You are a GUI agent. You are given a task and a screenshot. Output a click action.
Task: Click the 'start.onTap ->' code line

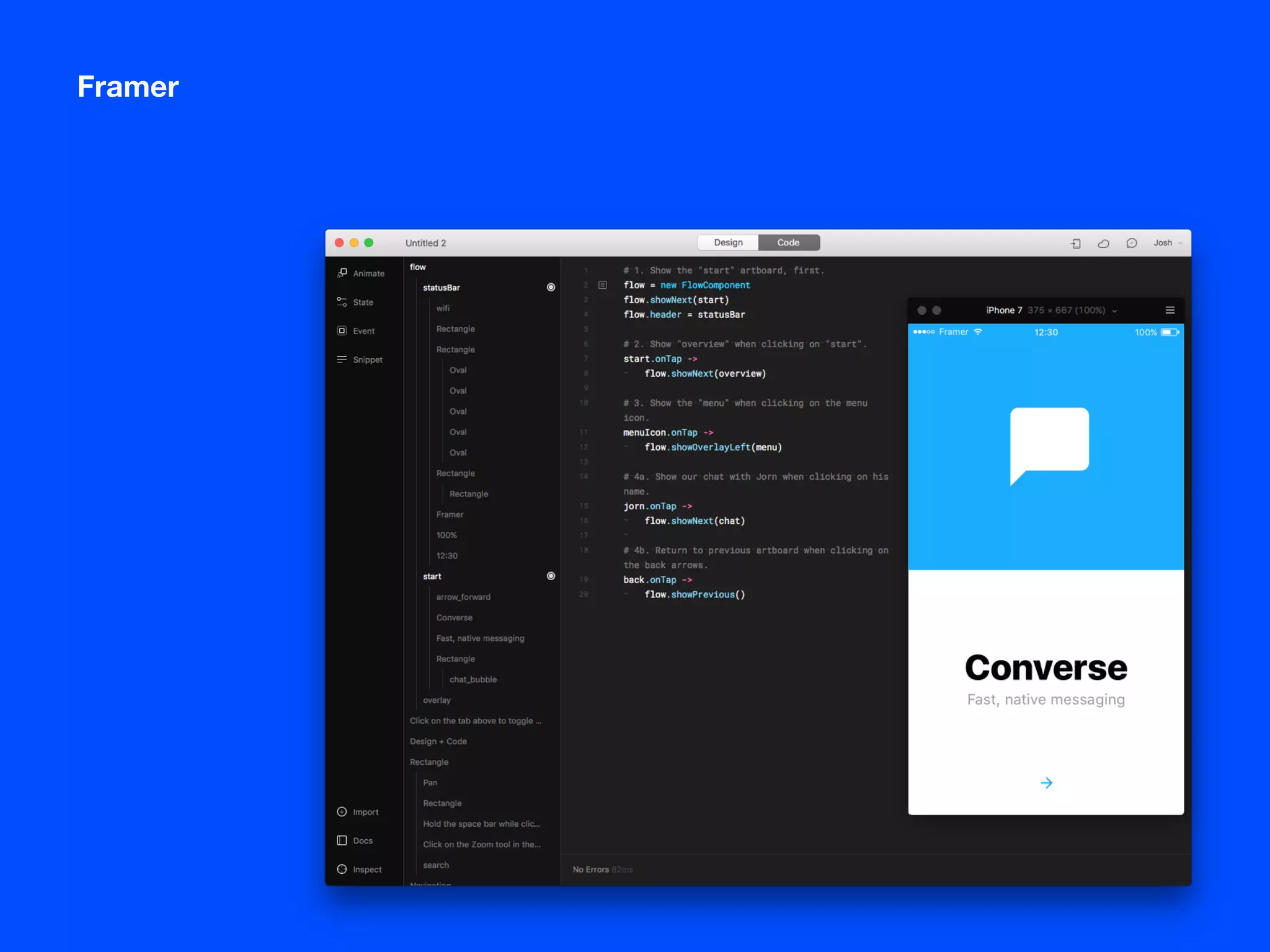[660, 359]
